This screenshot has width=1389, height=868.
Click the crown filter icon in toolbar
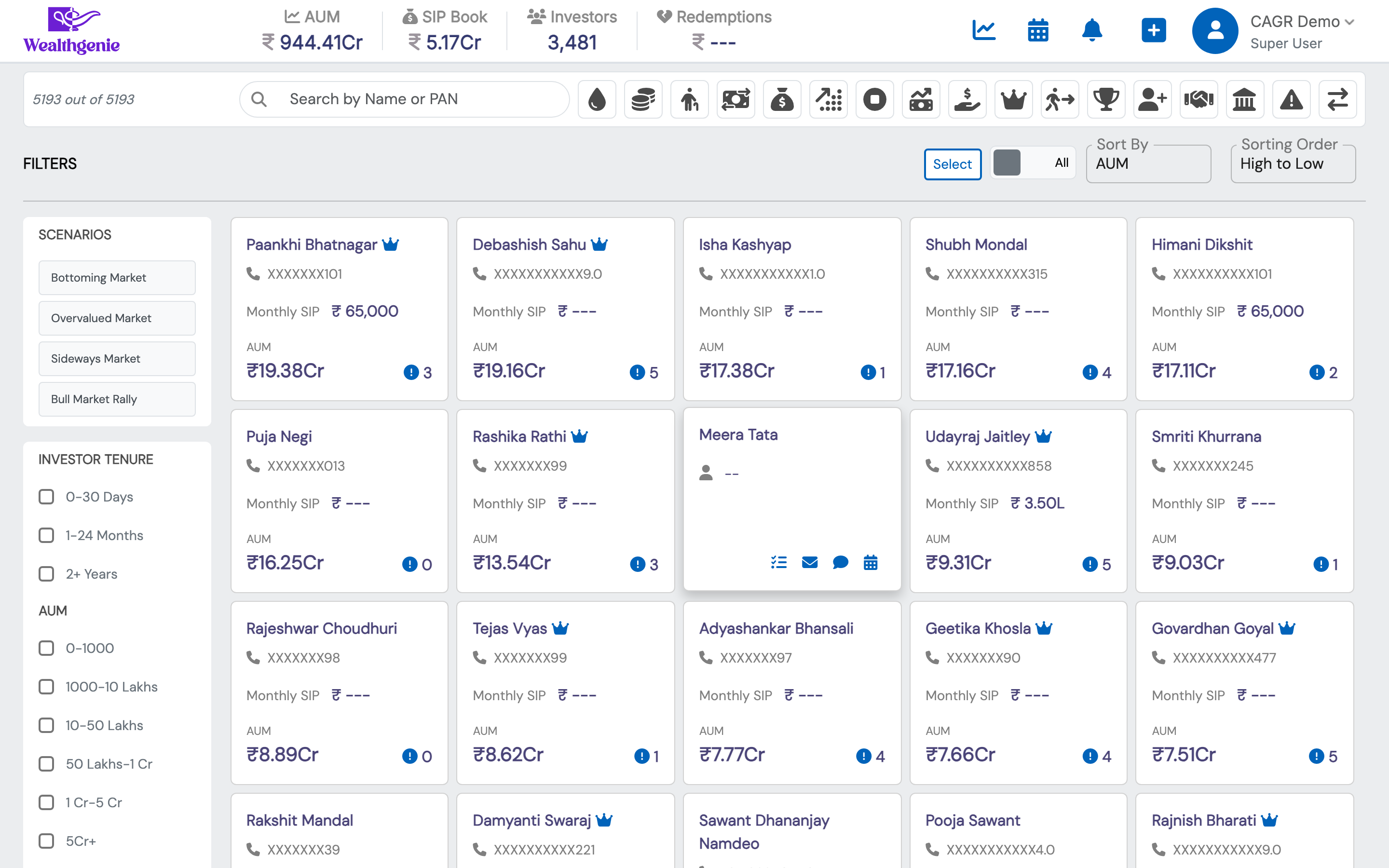pyautogui.click(x=1013, y=99)
